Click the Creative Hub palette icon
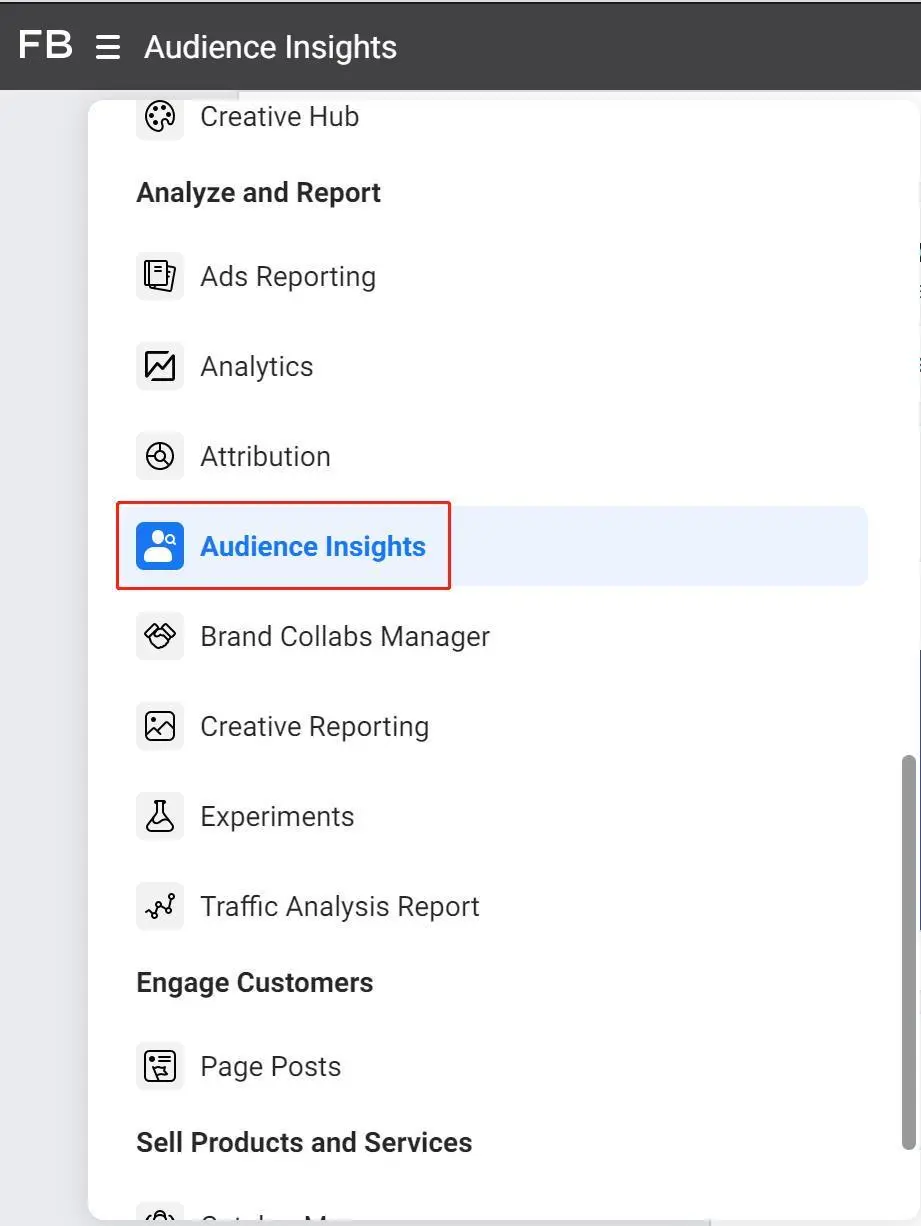921x1226 pixels. pyautogui.click(x=160, y=117)
